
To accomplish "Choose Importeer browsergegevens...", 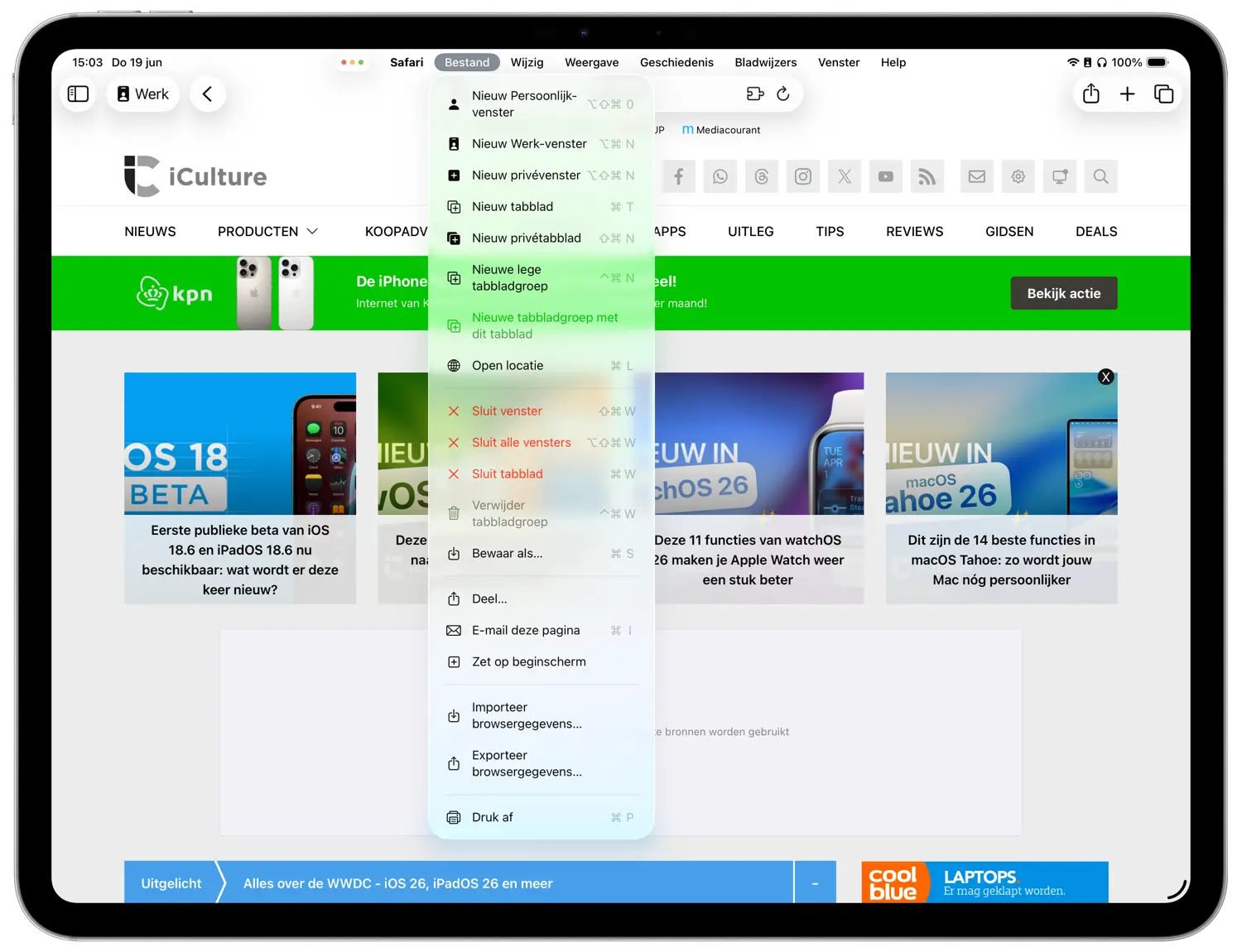I will click(x=542, y=716).
